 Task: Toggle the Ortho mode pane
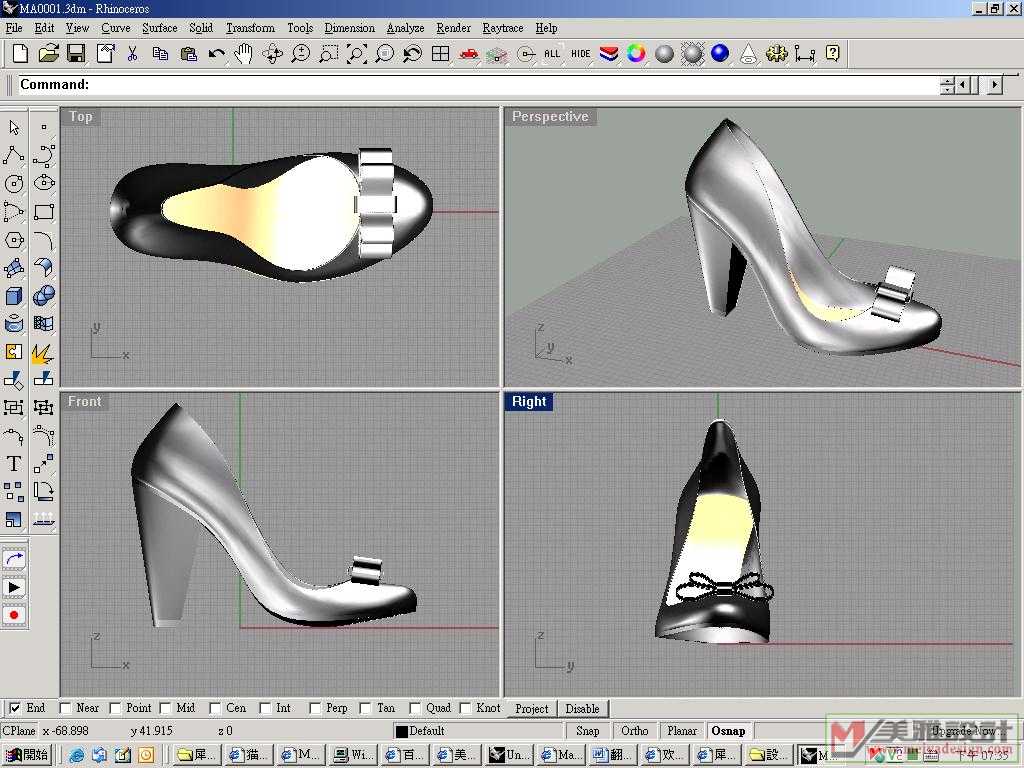point(635,731)
